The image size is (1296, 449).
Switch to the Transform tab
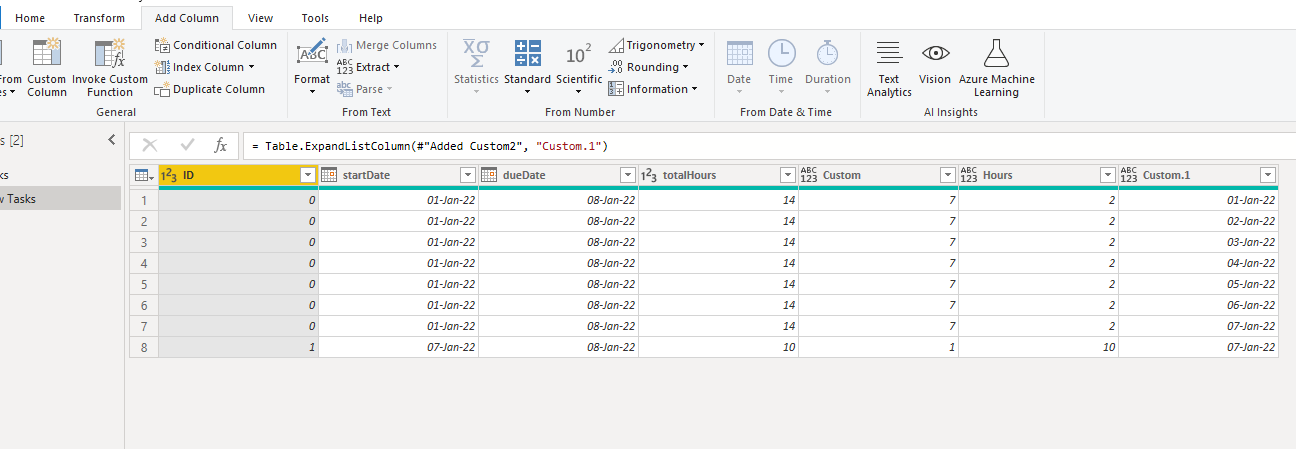[x=99, y=18]
